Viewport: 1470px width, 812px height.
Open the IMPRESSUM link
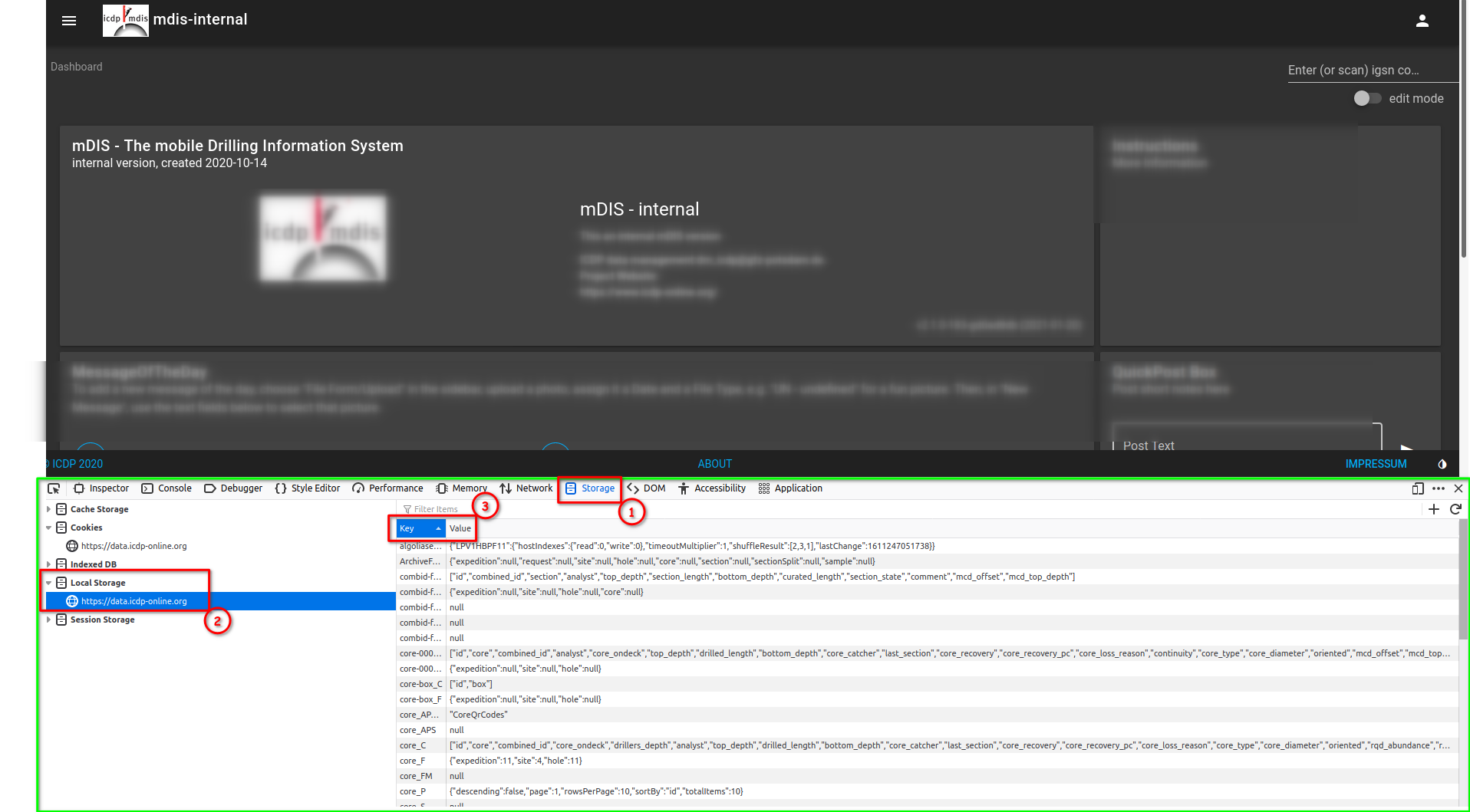[x=1376, y=464]
